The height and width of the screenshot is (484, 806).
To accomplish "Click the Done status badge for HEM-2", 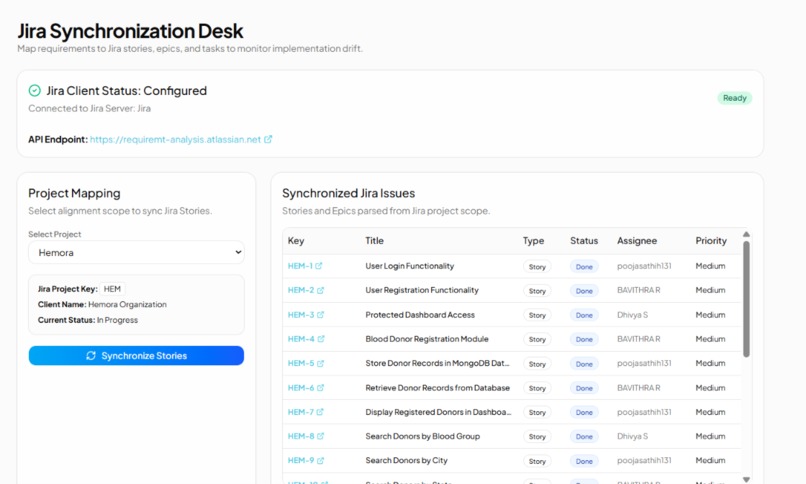I will pos(584,291).
